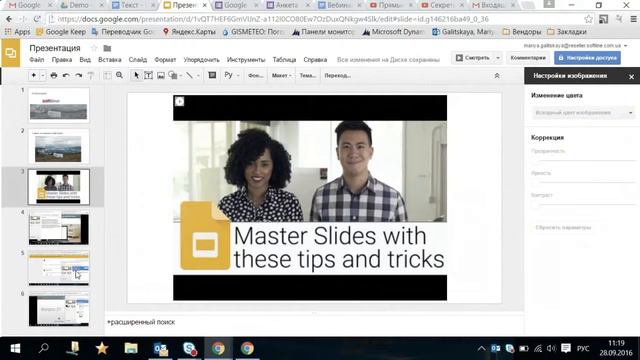Click the new slide plus icon
The width and height of the screenshot is (640, 360).
[33, 76]
